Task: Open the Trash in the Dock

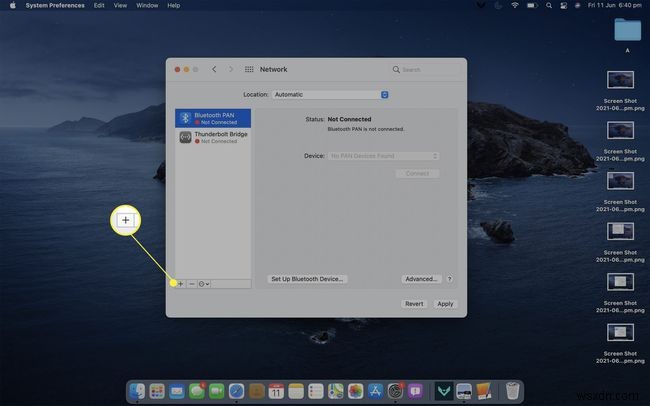Action: (513, 391)
